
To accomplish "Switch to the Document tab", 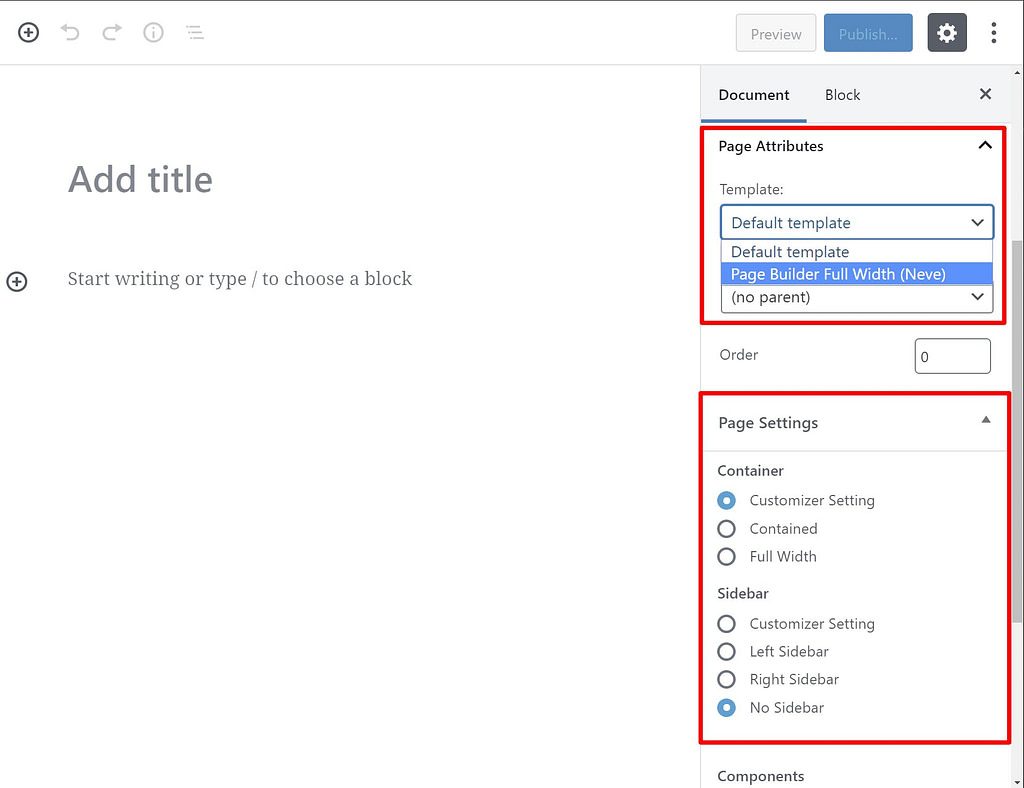I will (x=753, y=94).
